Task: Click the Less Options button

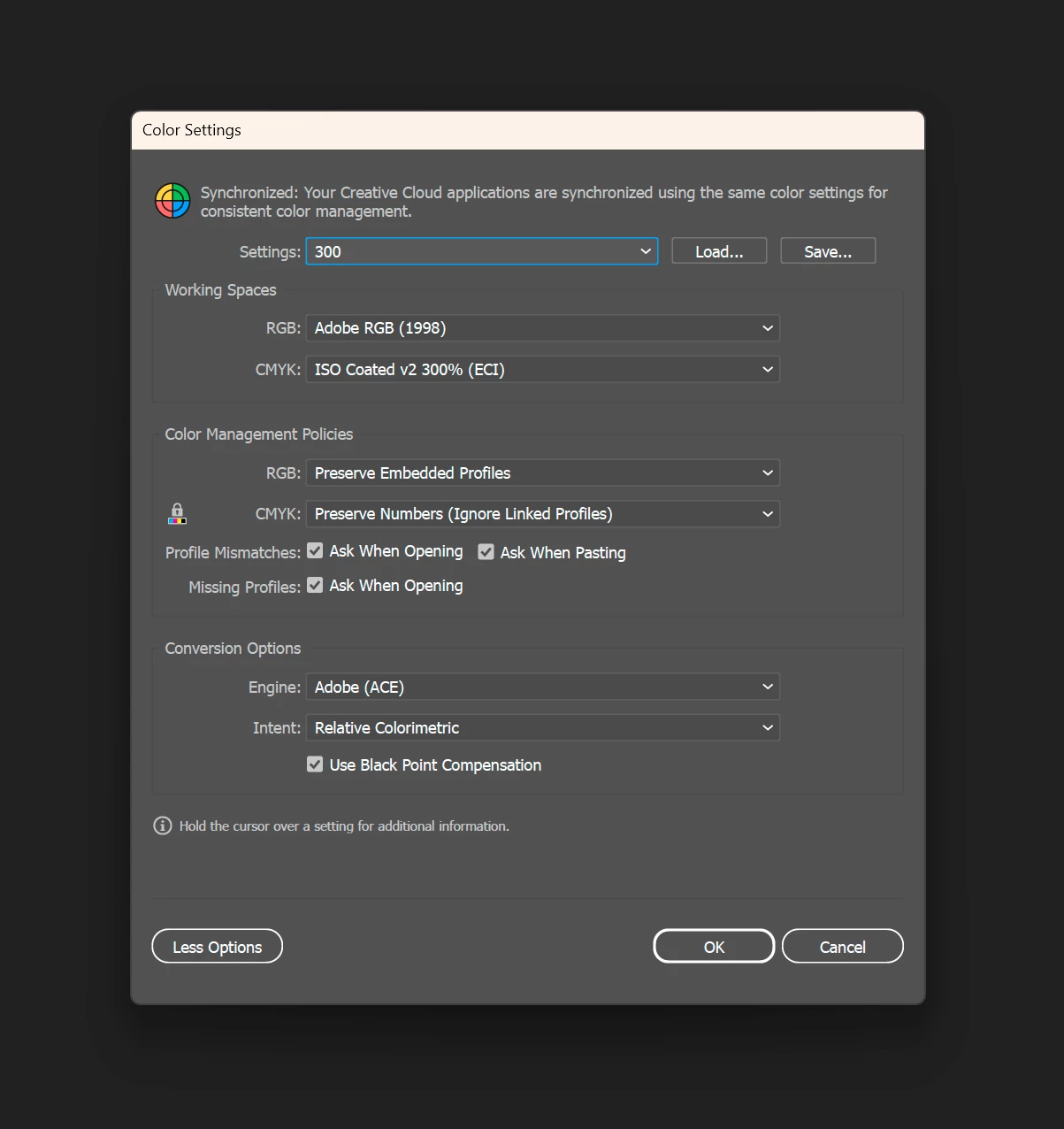Action: point(218,947)
